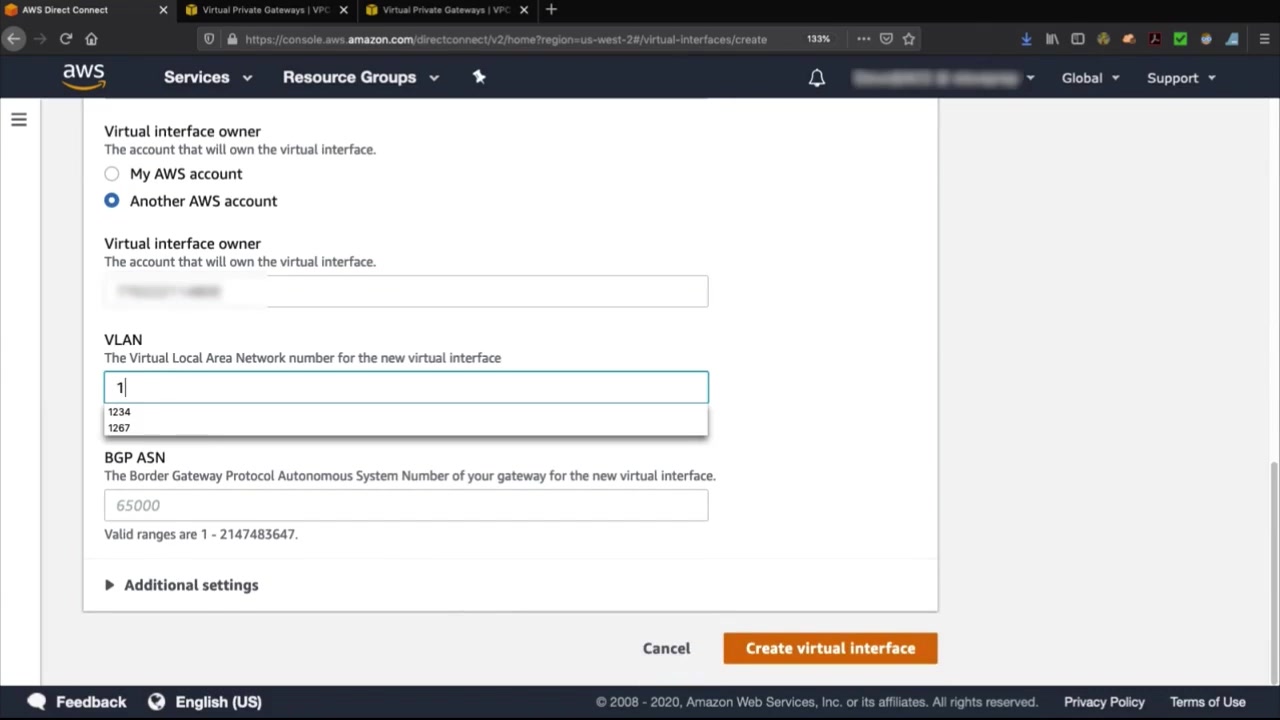Click the browser home icon
Viewport: 1280px width, 720px height.
[x=91, y=39]
